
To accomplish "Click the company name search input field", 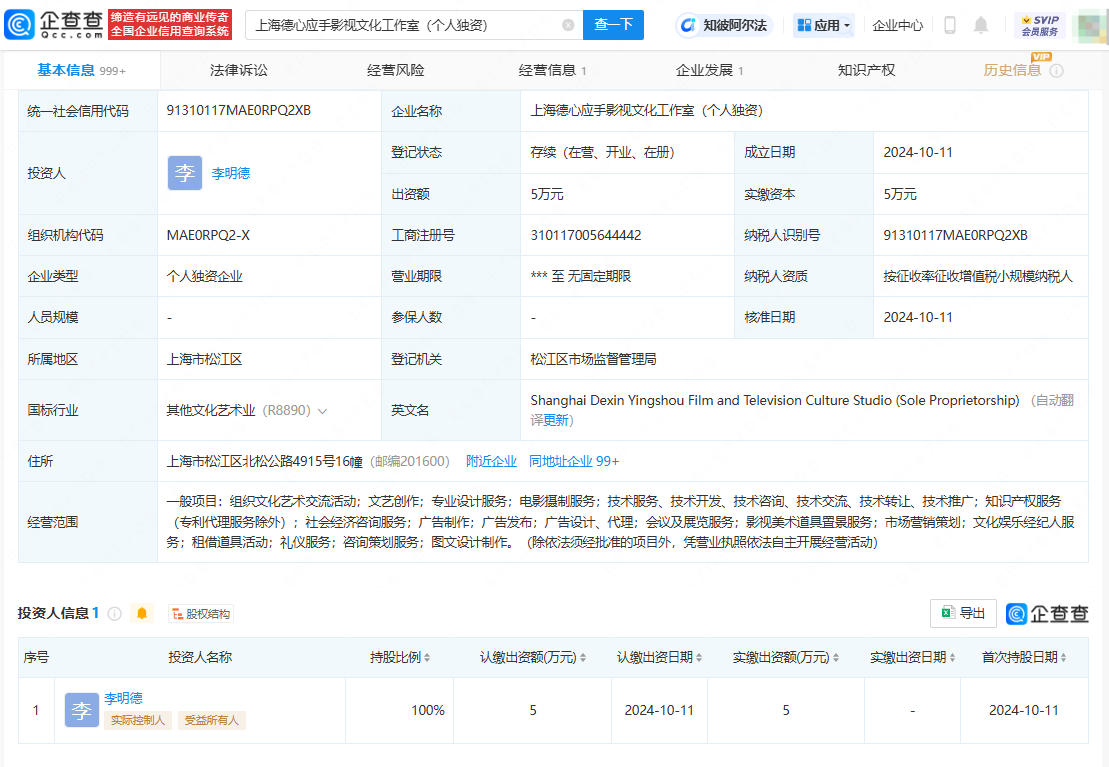I will [x=400, y=25].
